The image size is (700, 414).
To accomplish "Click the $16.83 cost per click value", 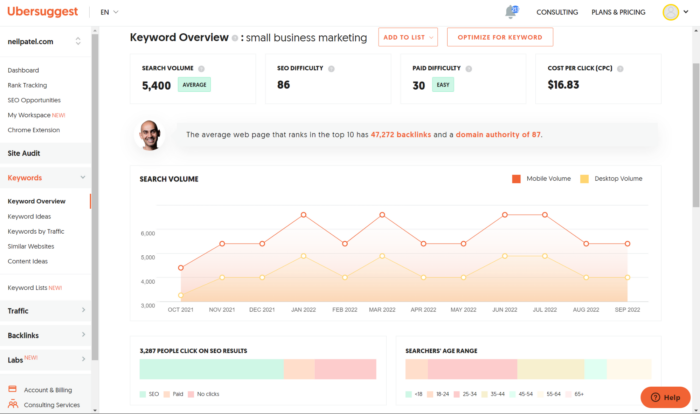I will click(563, 85).
